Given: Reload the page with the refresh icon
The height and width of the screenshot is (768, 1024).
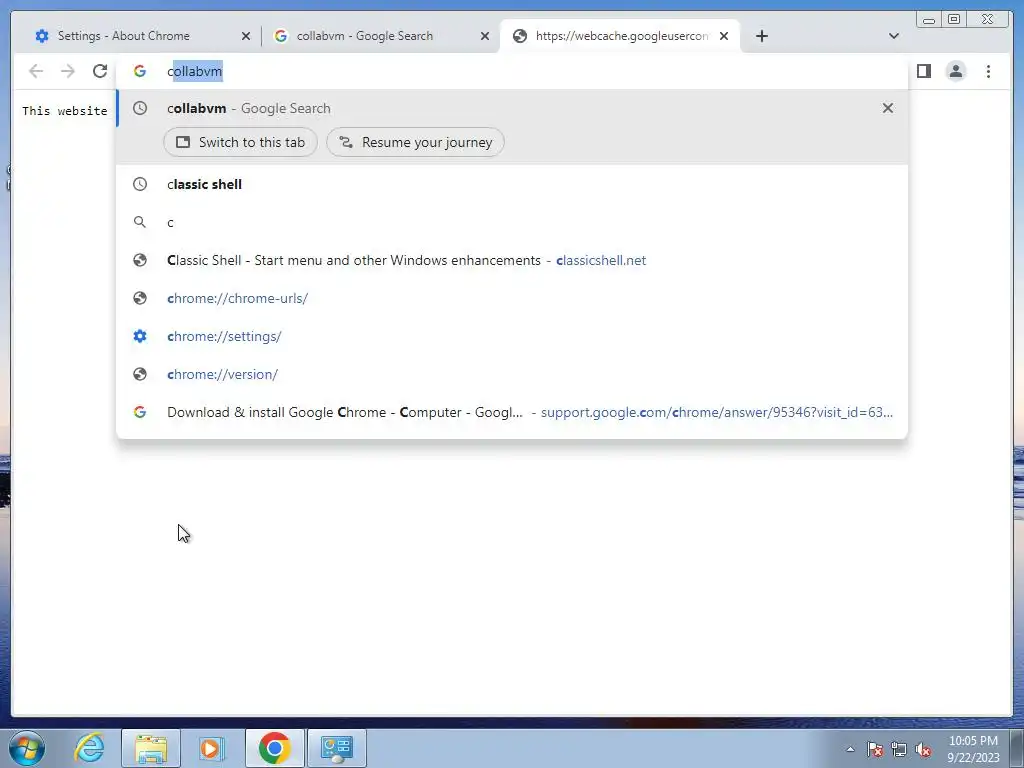Looking at the screenshot, I should (x=100, y=71).
